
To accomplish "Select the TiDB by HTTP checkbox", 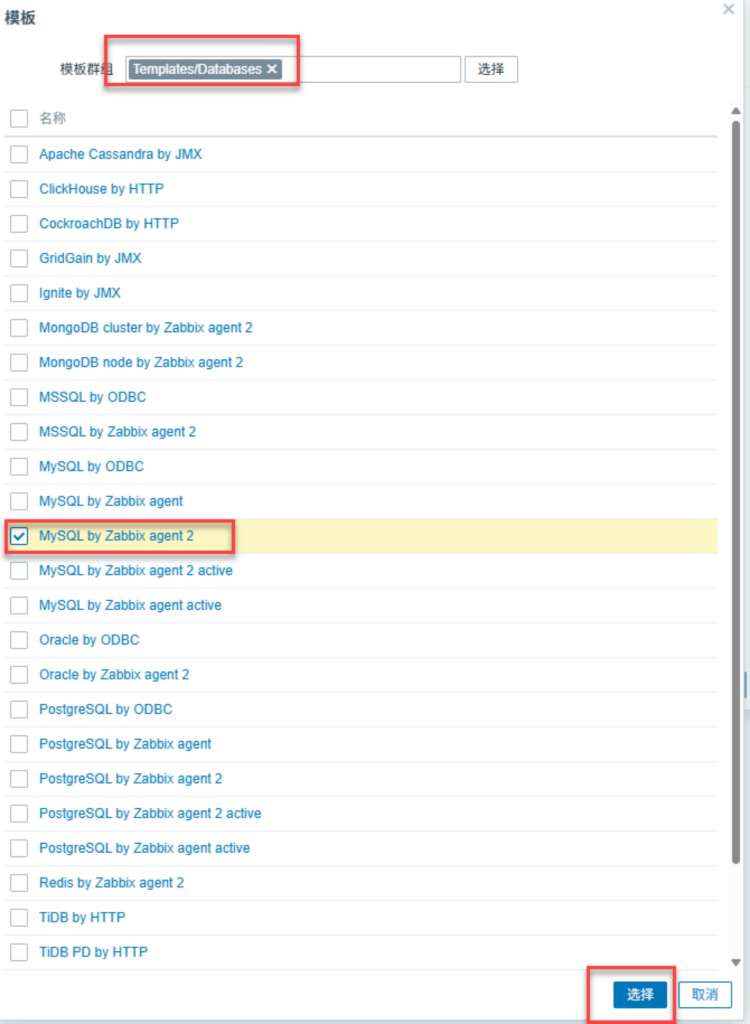I will pos(19,918).
